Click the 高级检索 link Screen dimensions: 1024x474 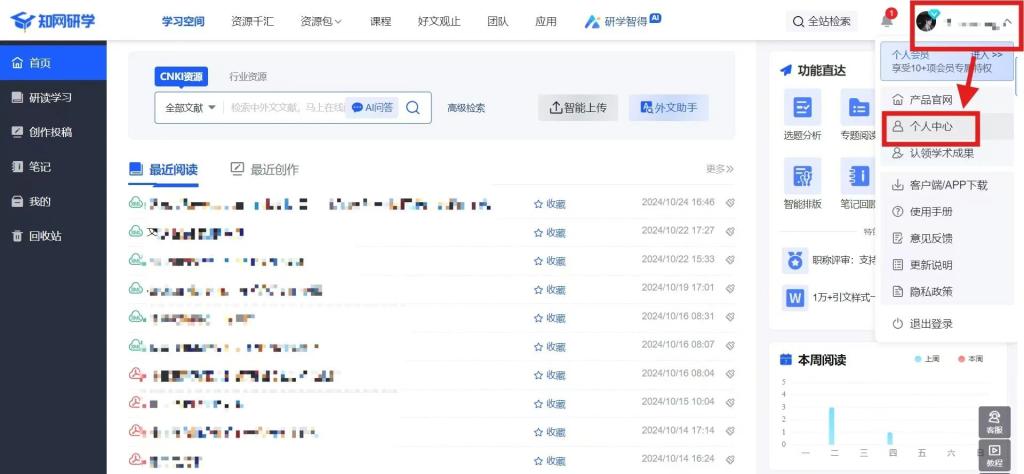(x=466, y=108)
